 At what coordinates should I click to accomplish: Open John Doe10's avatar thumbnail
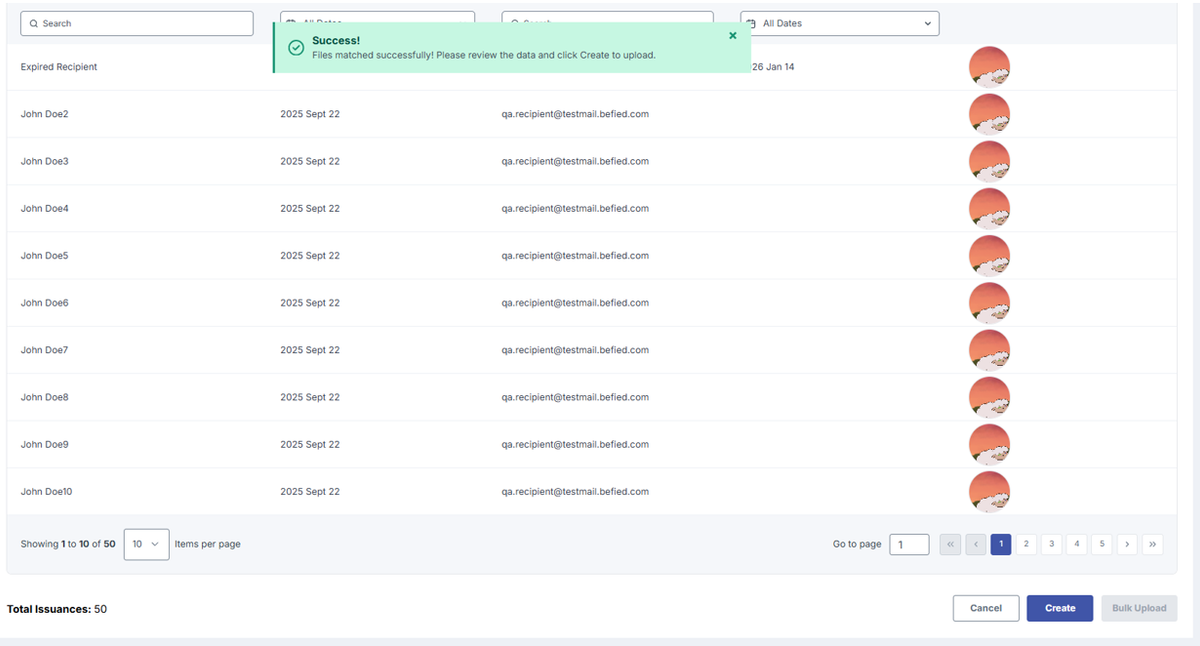989,491
